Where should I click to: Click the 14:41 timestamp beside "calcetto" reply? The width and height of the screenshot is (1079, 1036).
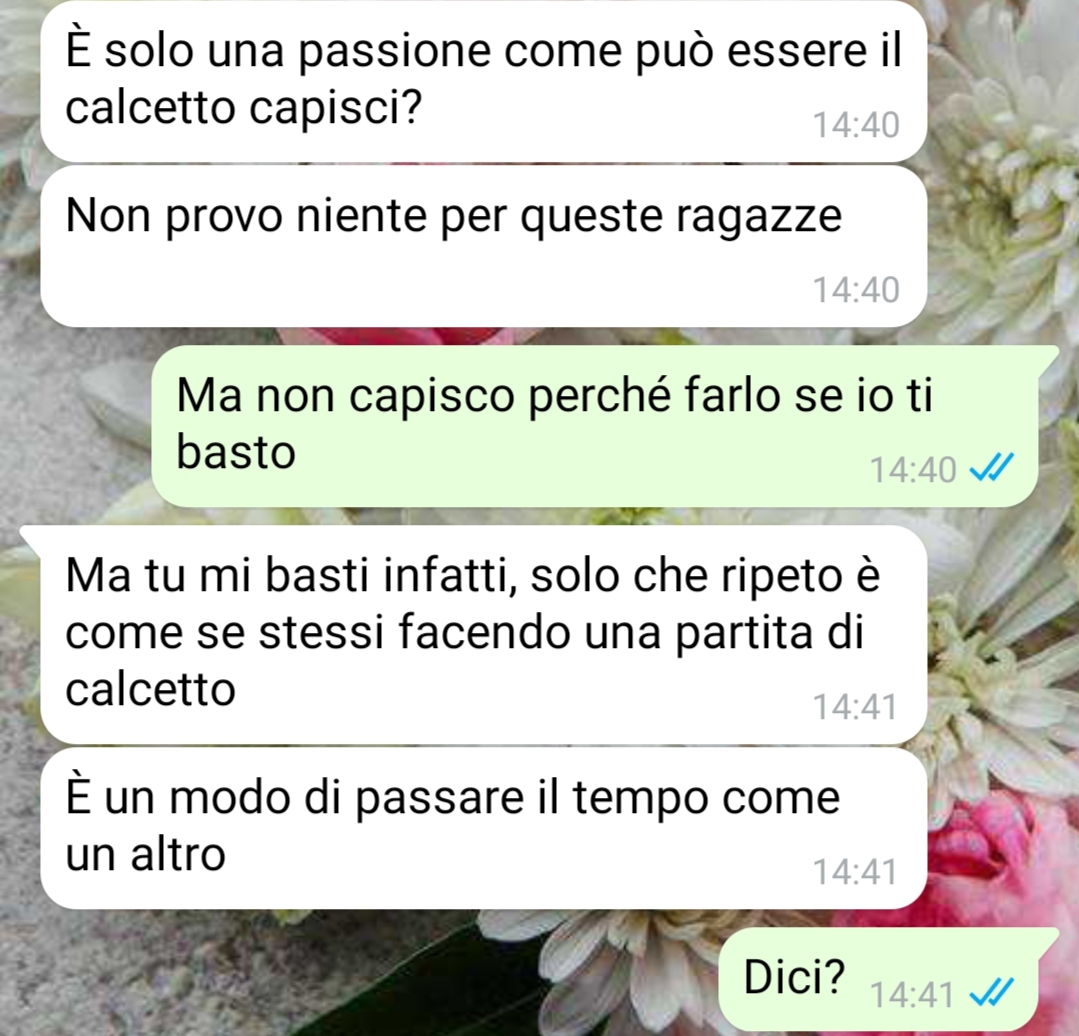[x=855, y=706]
